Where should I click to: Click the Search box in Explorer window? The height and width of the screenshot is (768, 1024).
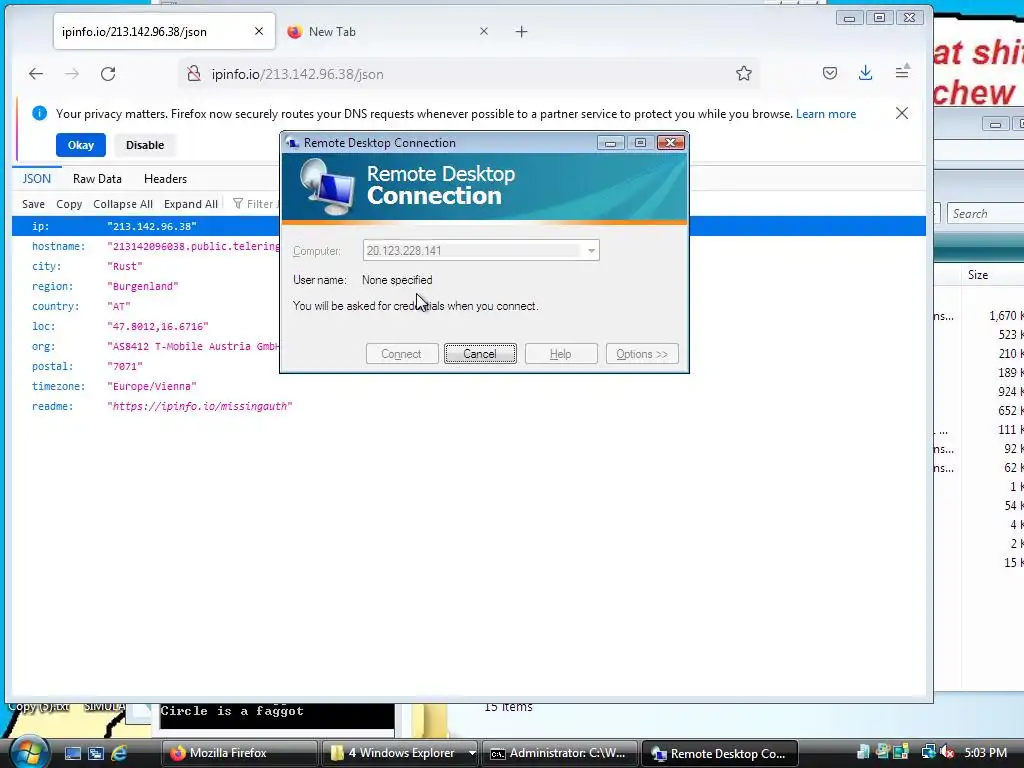tap(985, 214)
